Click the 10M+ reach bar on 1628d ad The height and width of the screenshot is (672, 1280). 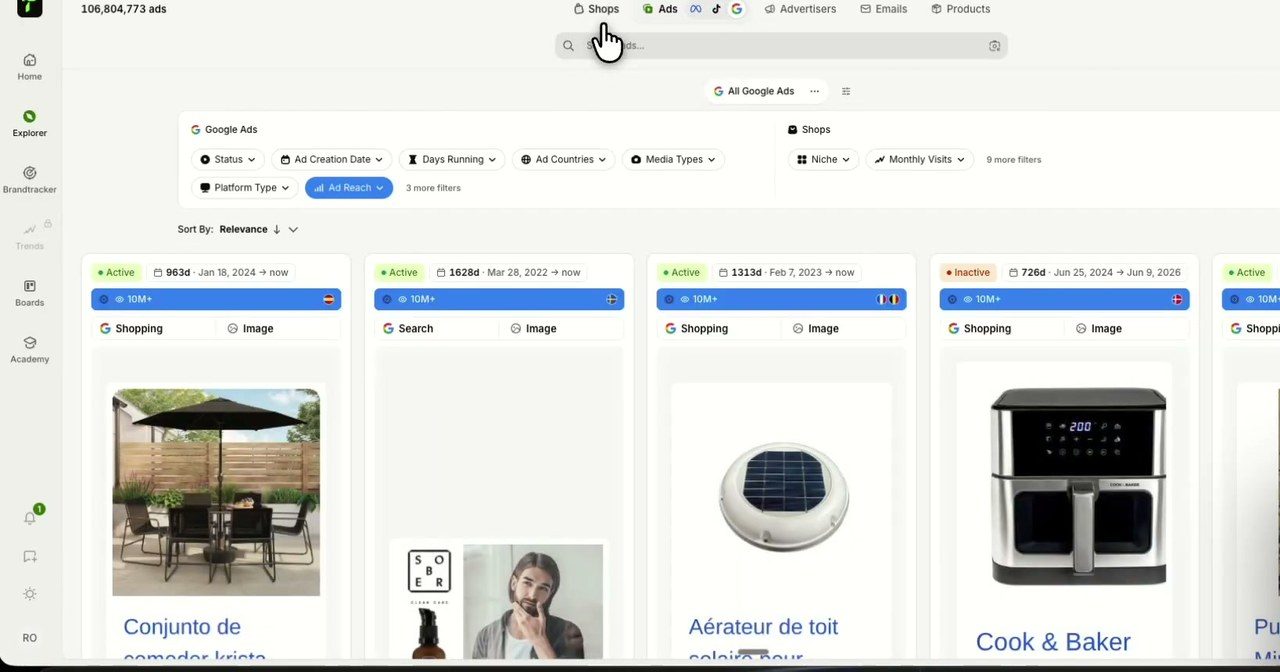tap(499, 299)
